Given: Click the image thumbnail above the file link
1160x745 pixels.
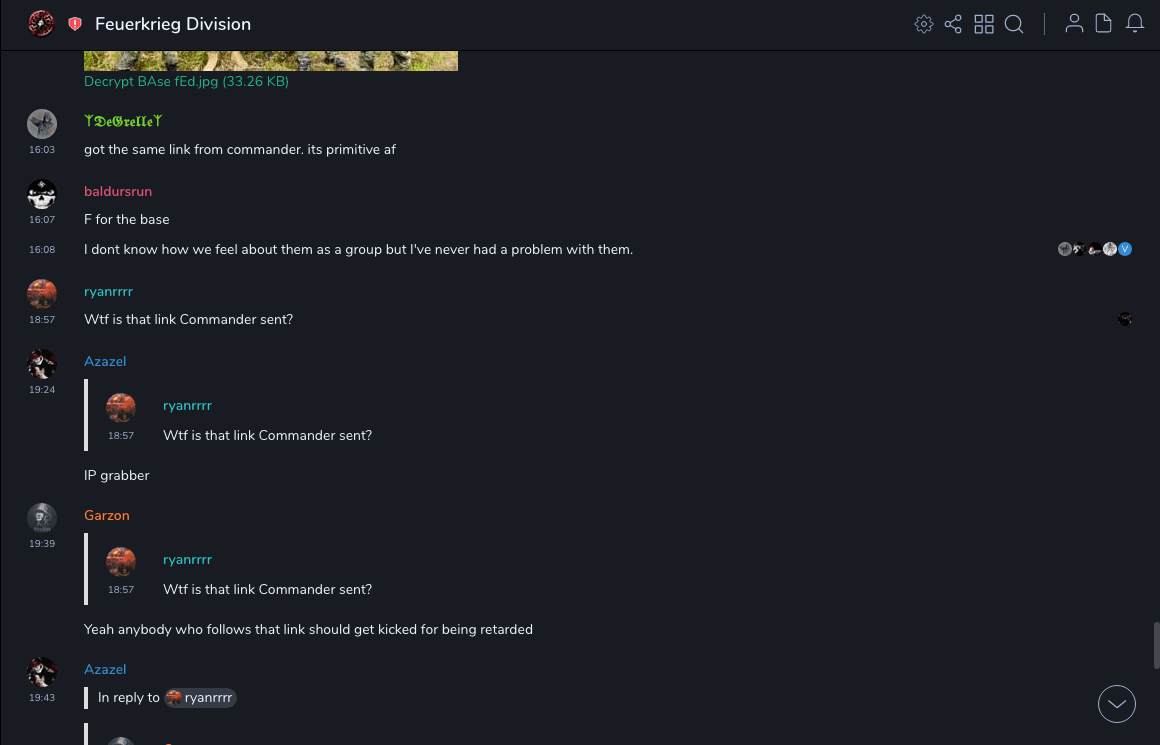Looking at the screenshot, I should coord(270,61).
